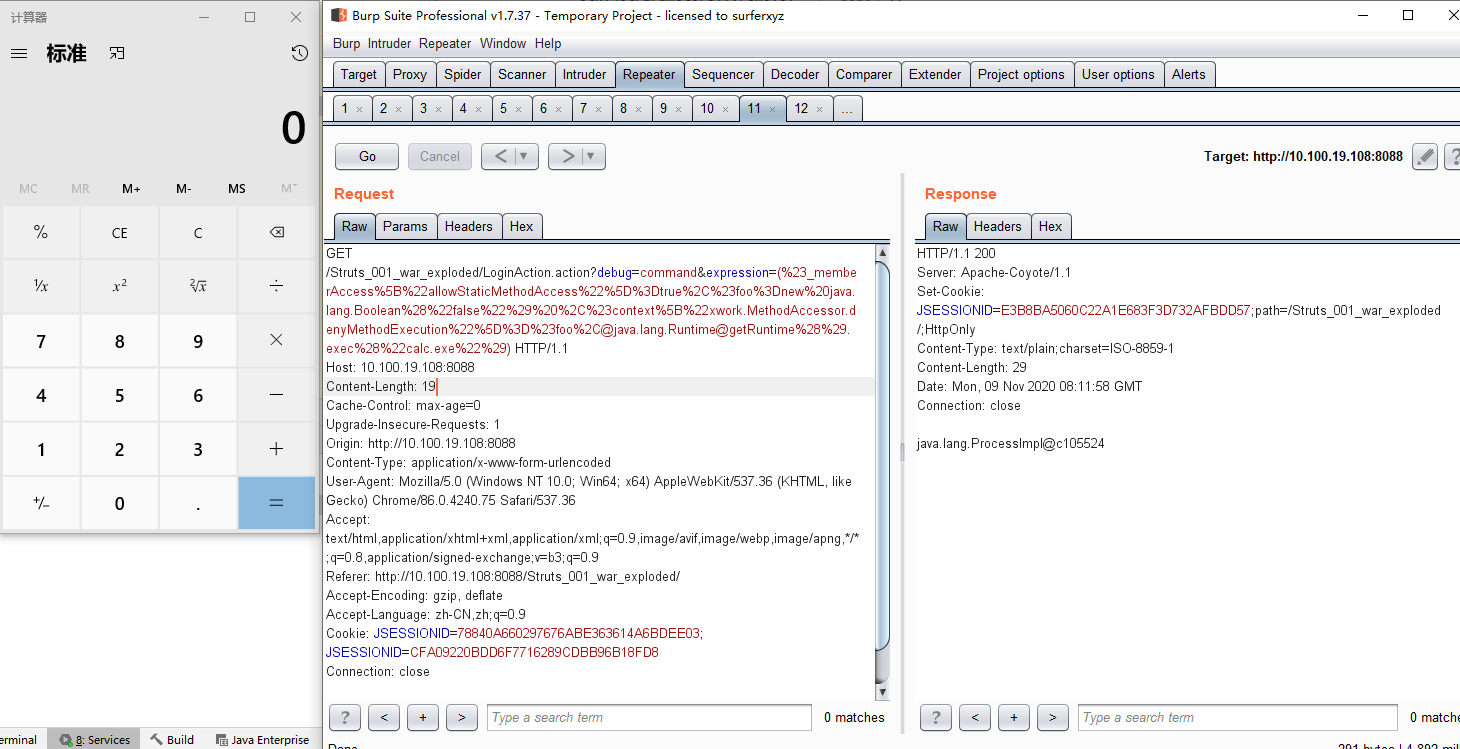Close Repeater tab 11

(772, 109)
